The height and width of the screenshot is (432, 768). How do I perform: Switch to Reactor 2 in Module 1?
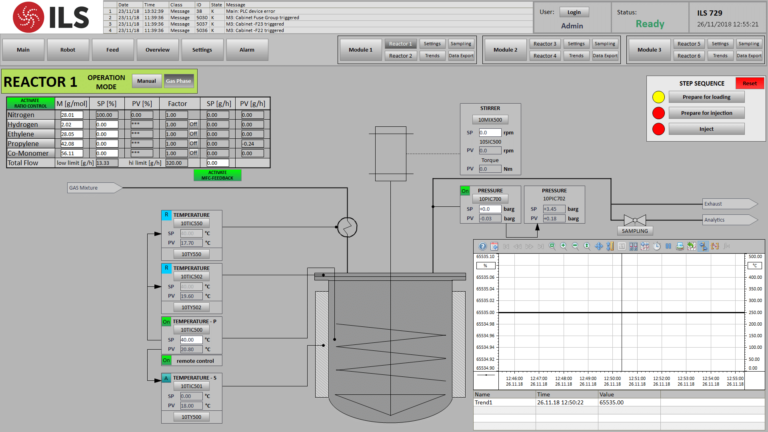[x=400, y=56]
